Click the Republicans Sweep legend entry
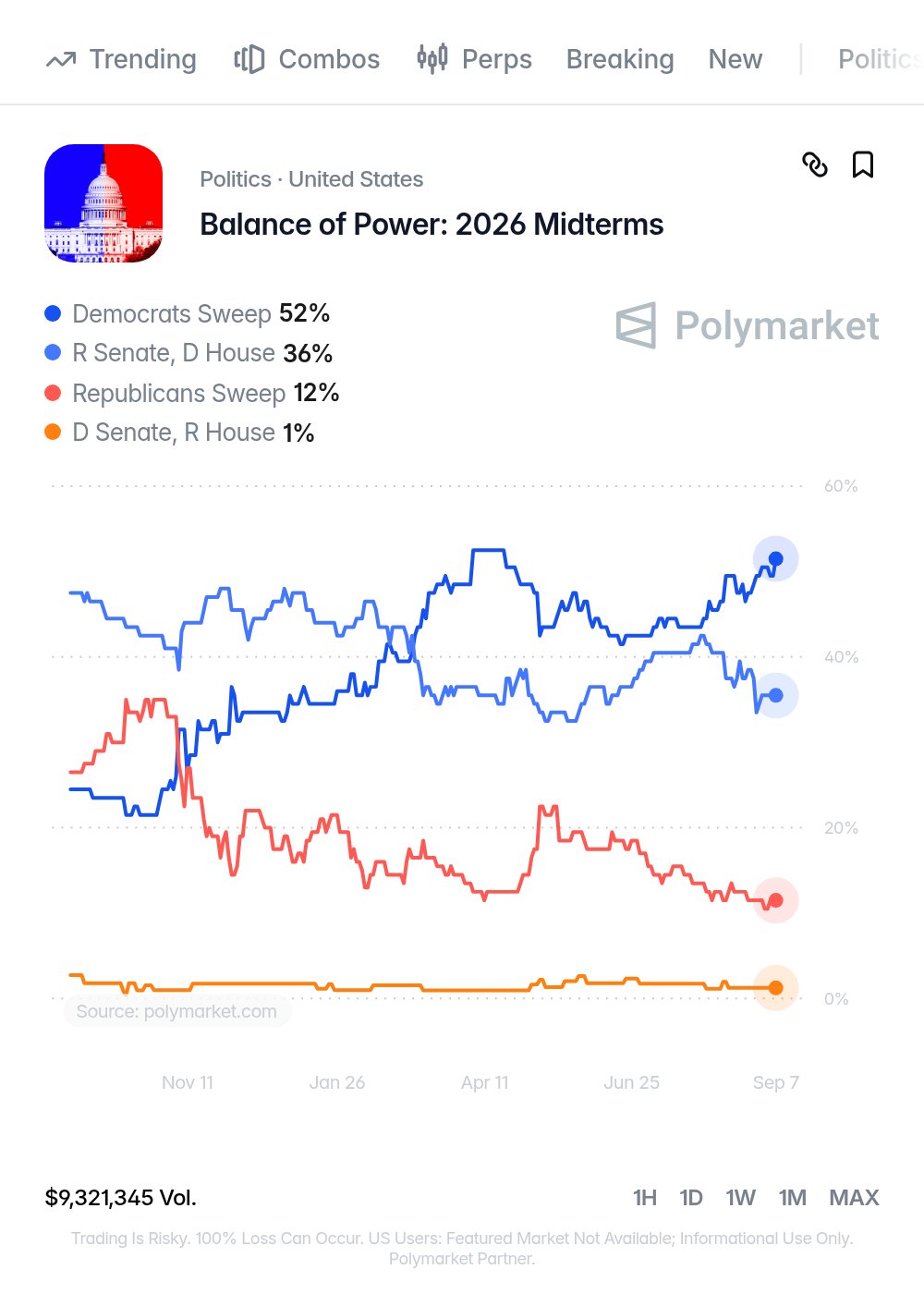 192,393
